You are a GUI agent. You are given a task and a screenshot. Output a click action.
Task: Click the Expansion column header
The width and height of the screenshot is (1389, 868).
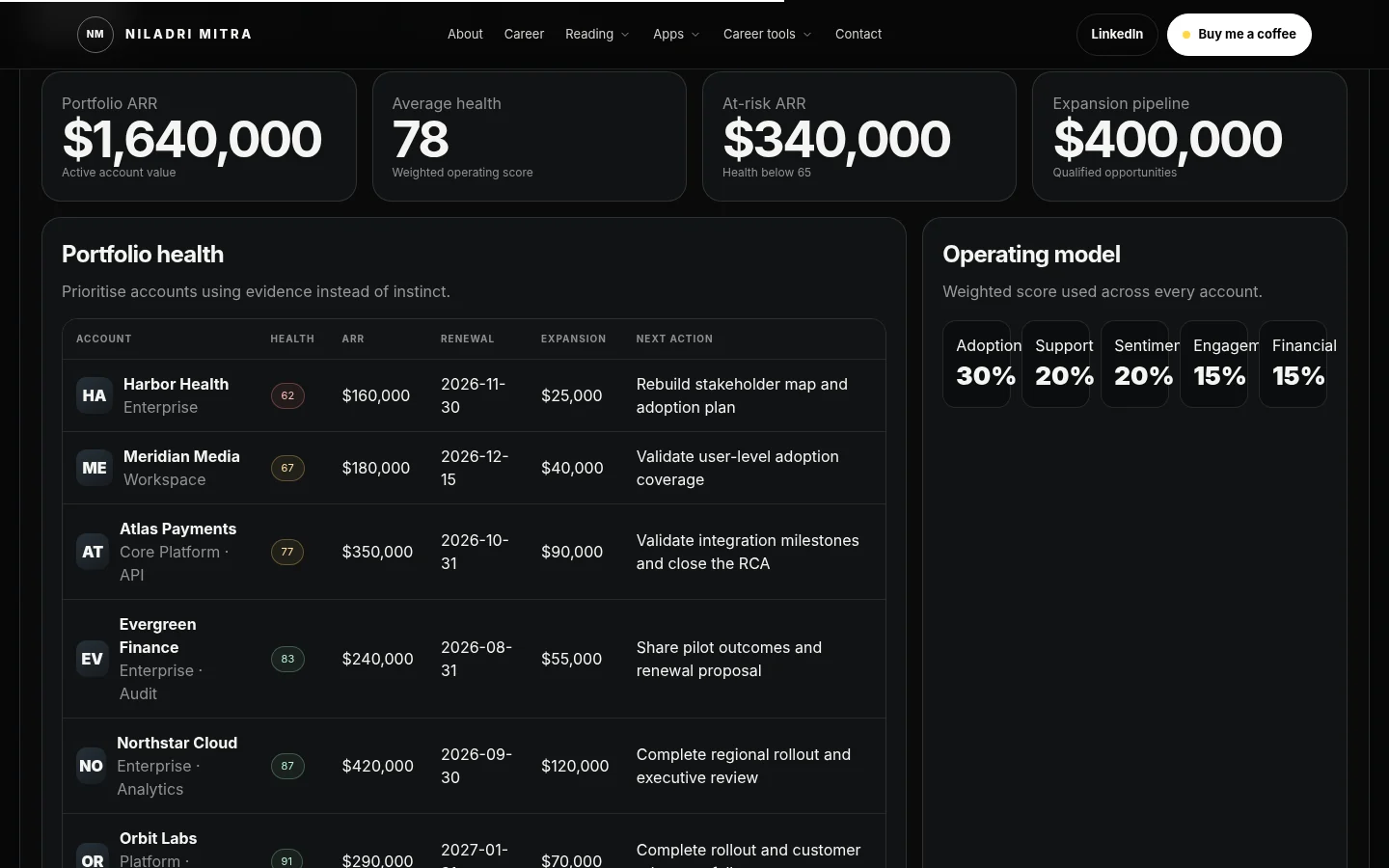point(573,339)
